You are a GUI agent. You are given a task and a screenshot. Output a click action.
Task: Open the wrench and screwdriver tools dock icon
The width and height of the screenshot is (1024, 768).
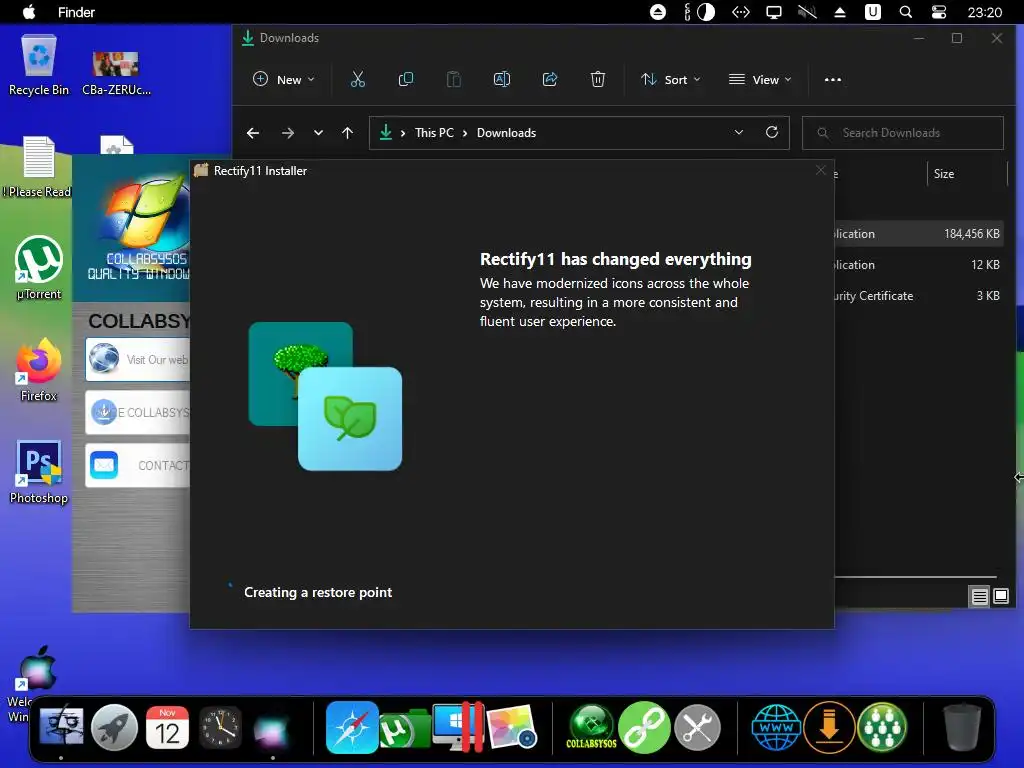pyautogui.click(x=697, y=727)
